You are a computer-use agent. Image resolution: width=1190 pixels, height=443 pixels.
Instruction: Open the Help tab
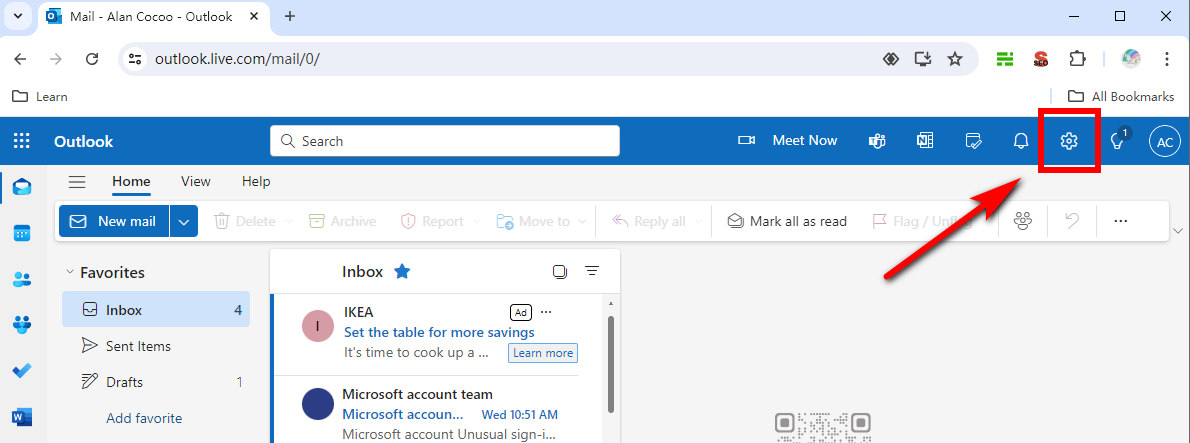click(256, 182)
